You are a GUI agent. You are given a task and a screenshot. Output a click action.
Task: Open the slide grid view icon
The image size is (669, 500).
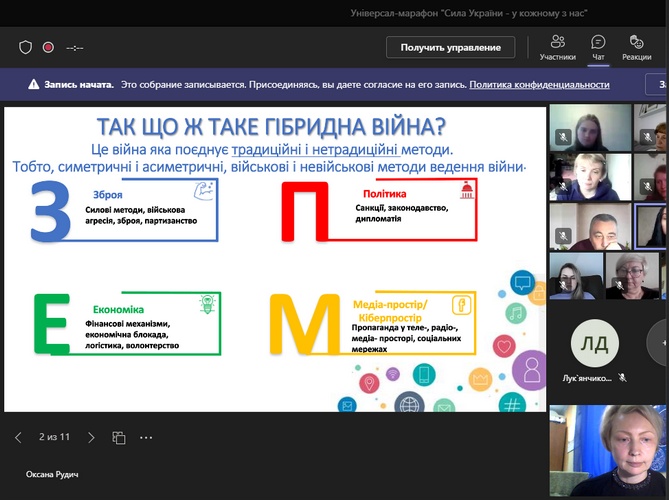click(119, 437)
